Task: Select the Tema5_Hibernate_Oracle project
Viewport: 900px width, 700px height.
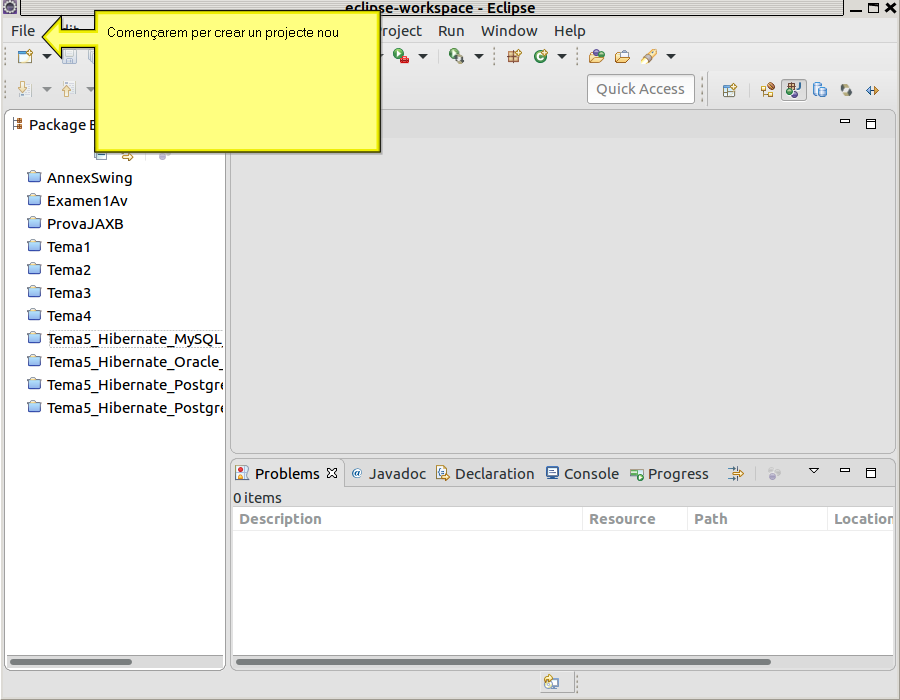Action: point(125,361)
